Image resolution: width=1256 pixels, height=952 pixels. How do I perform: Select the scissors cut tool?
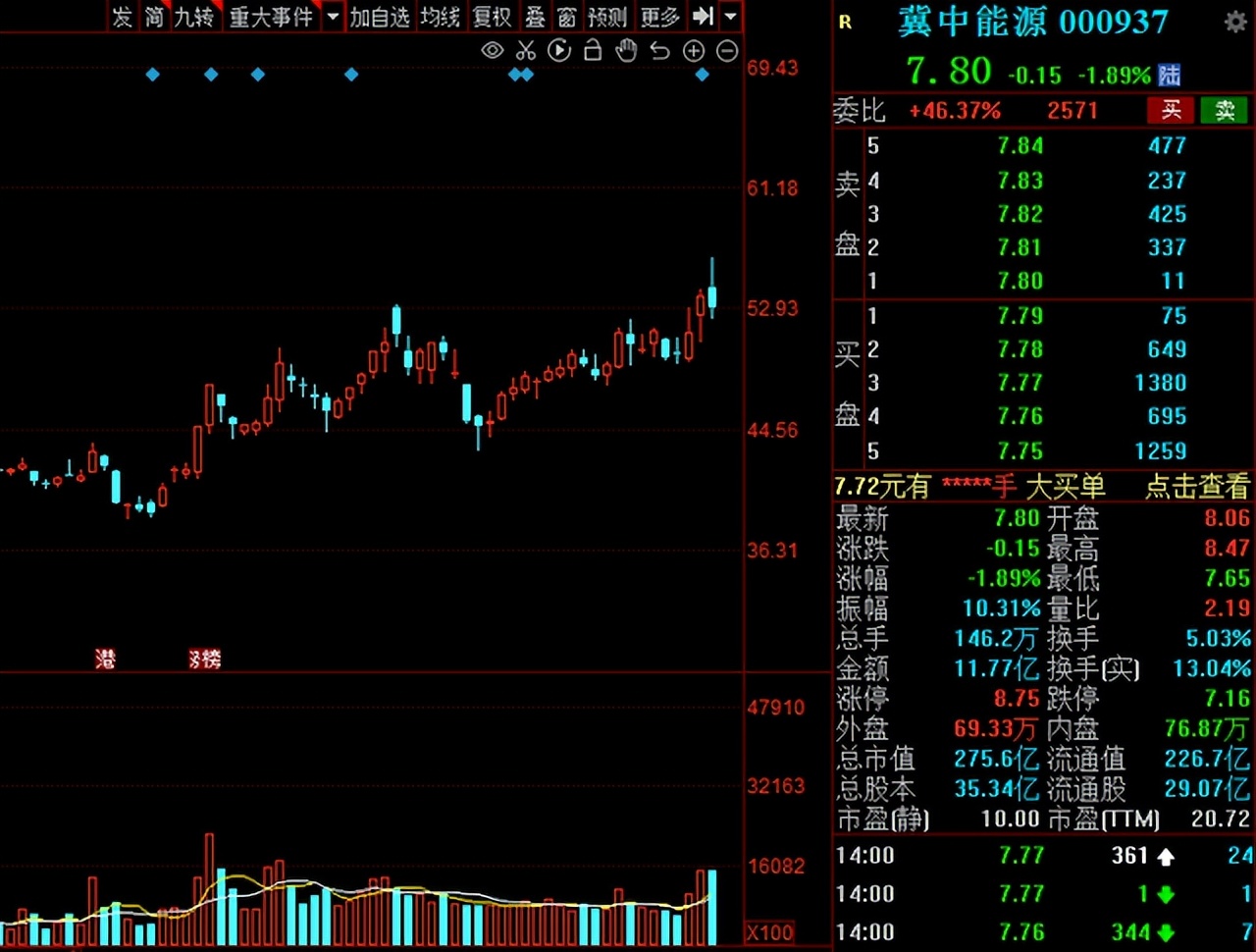pos(526,51)
